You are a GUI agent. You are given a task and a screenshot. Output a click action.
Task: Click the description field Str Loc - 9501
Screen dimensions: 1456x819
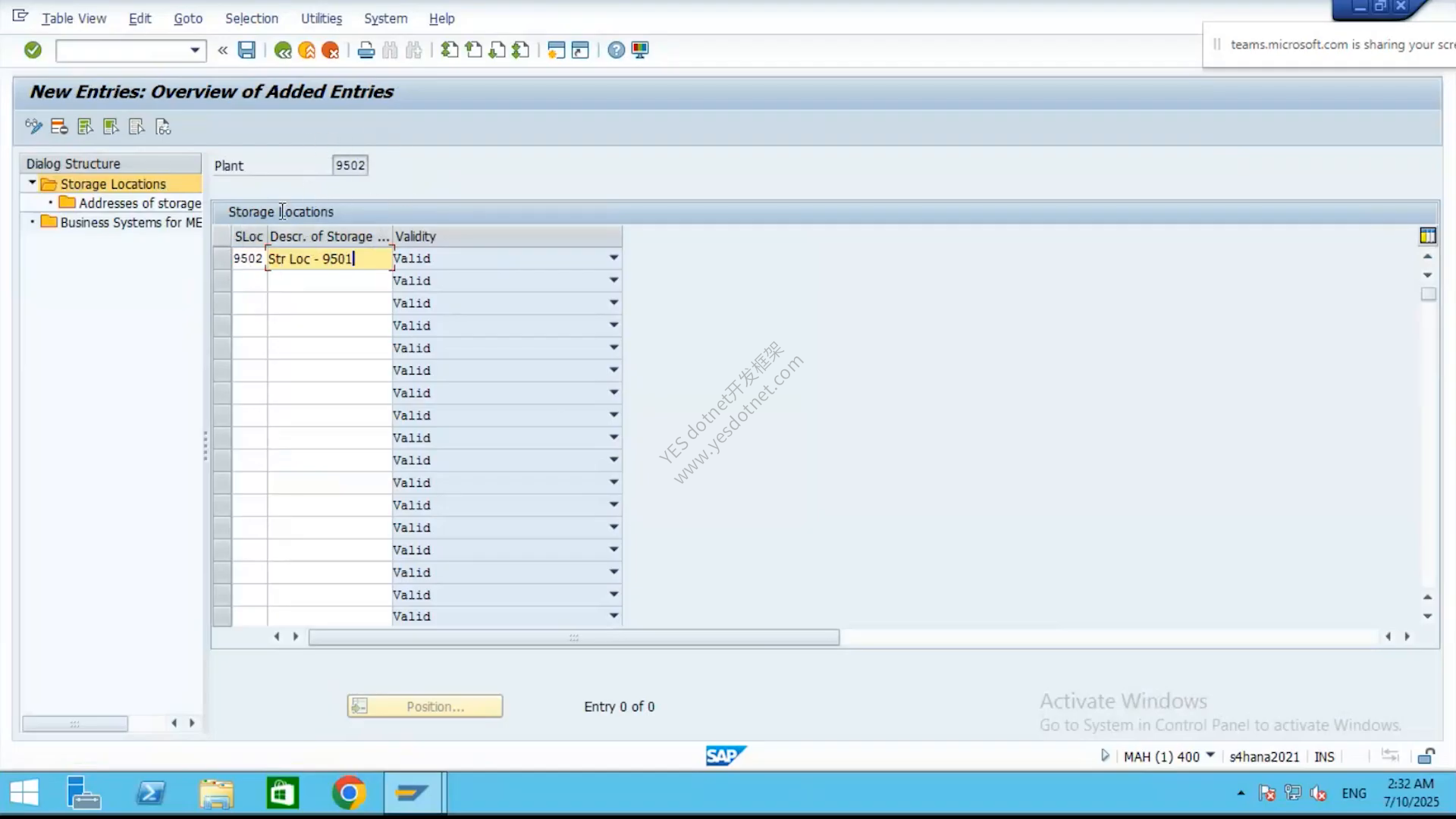tap(329, 259)
